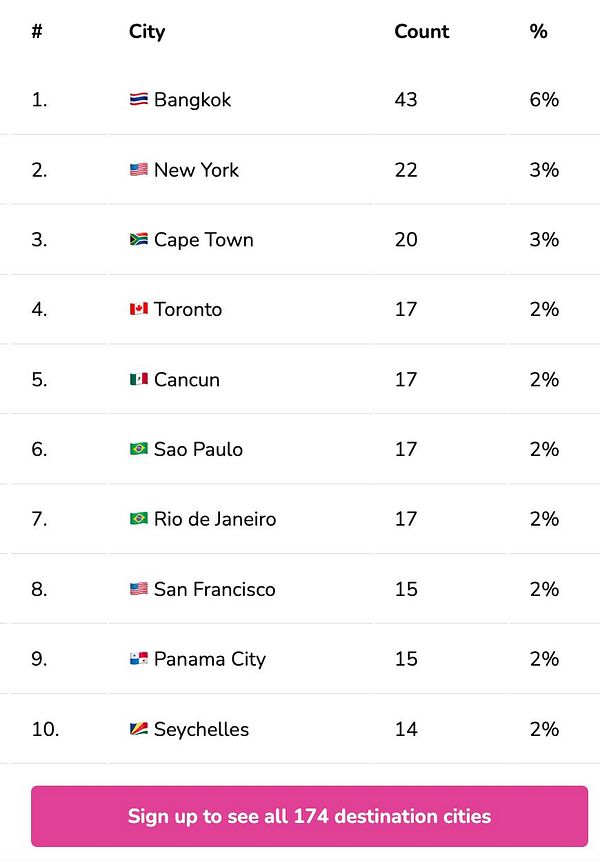This screenshot has width=600, height=861.
Task: Click the Thailand flag beside Bangkok
Action: click(138, 99)
